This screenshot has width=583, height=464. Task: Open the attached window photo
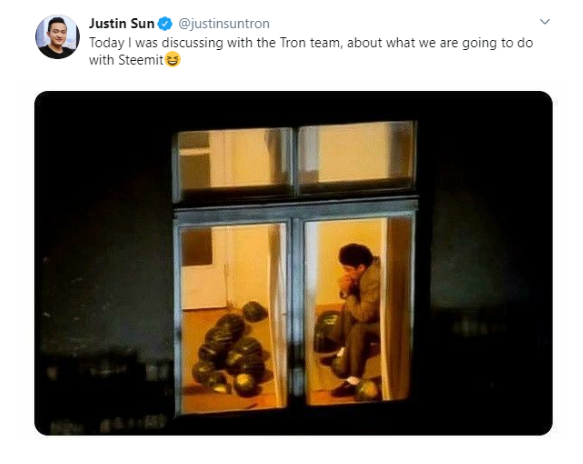pos(293,263)
